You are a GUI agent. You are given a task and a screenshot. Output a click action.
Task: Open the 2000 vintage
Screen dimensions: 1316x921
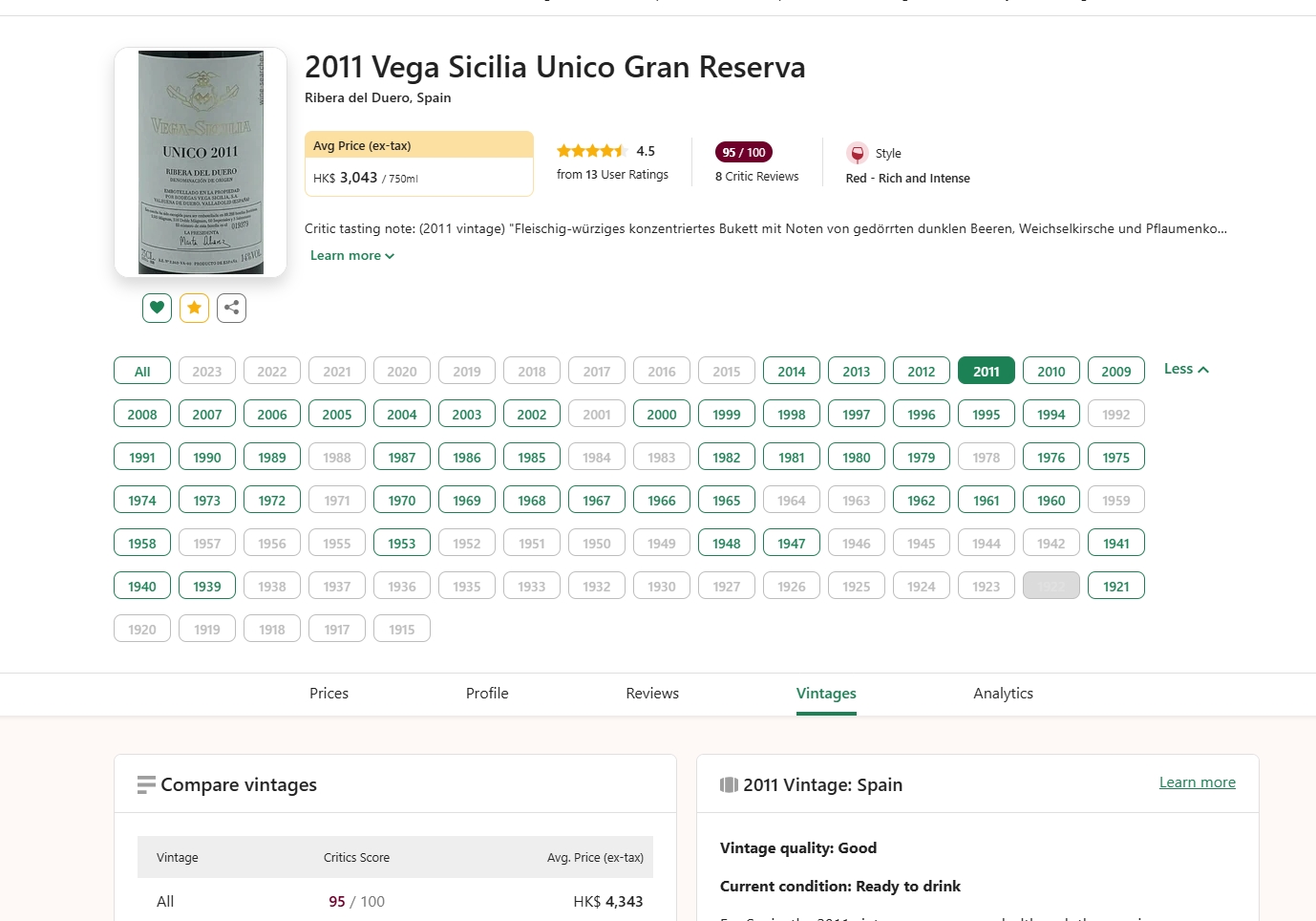[662, 414]
